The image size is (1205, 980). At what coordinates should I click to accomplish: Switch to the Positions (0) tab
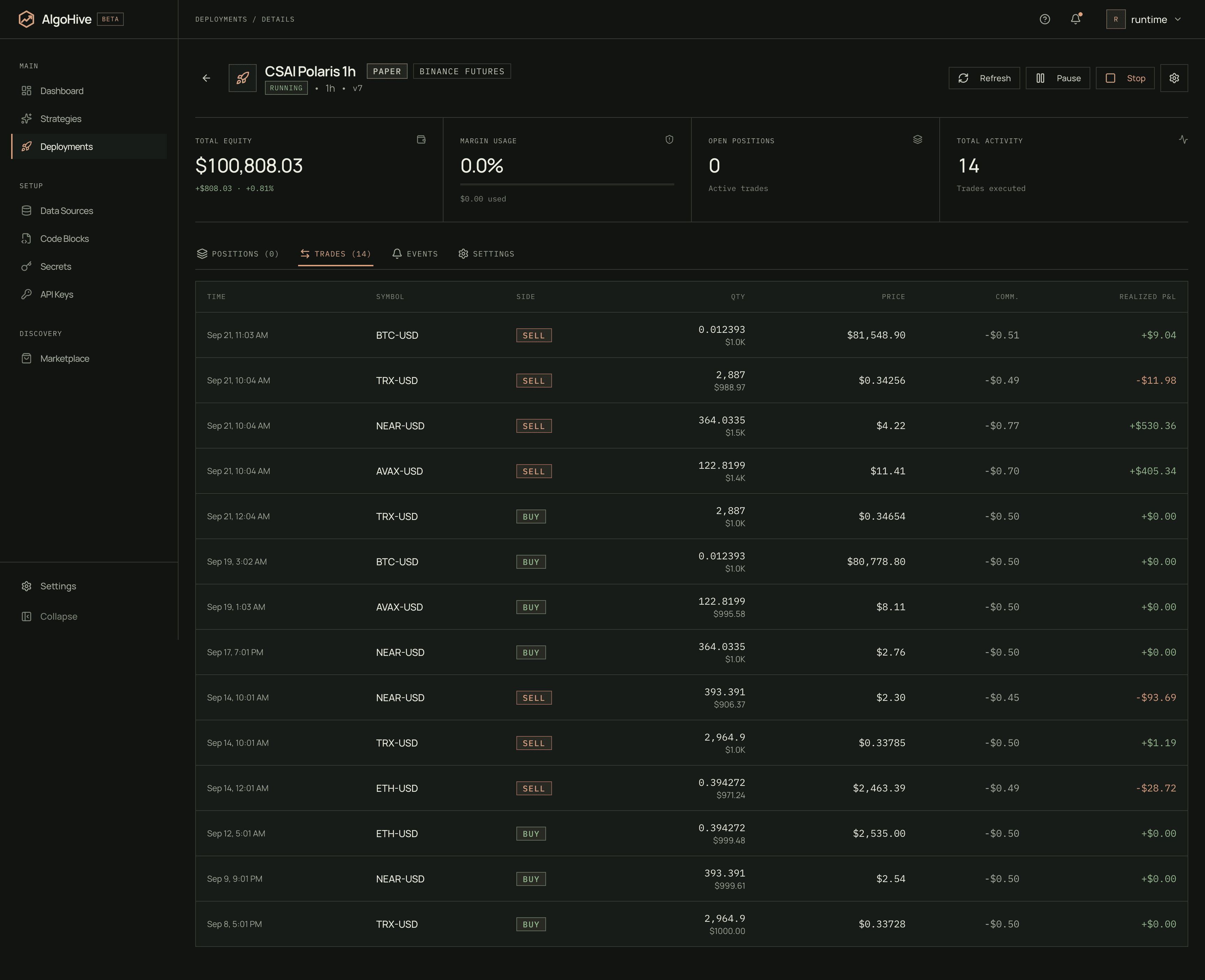coord(238,254)
